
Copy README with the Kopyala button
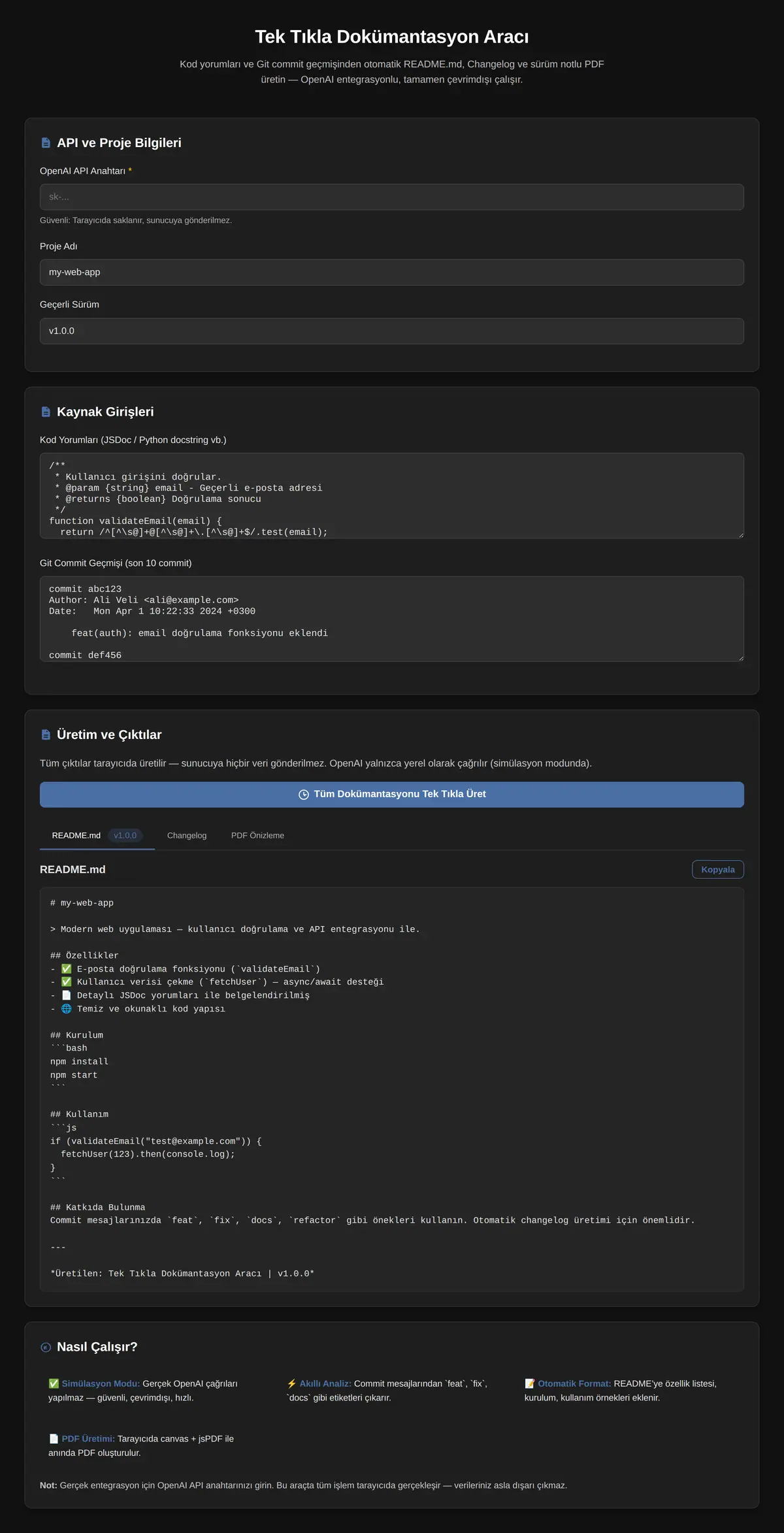[x=718, y=870]
